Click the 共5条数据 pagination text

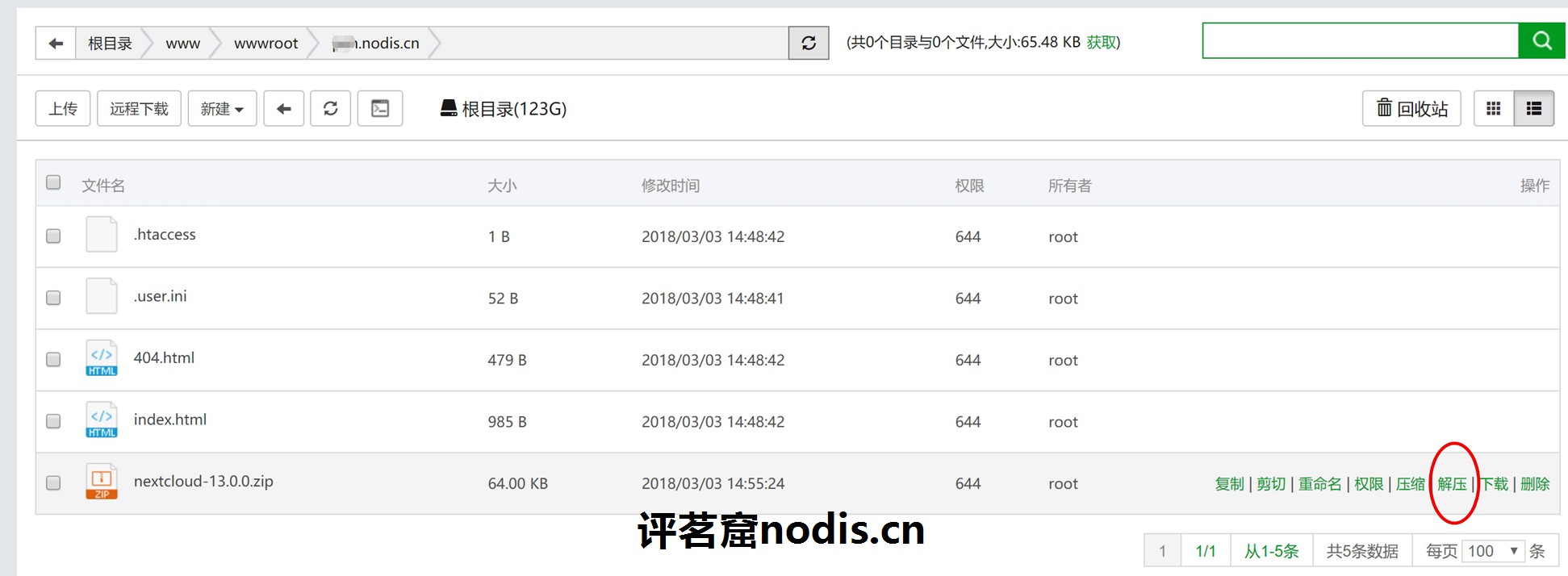click(x=1362, y=551)
